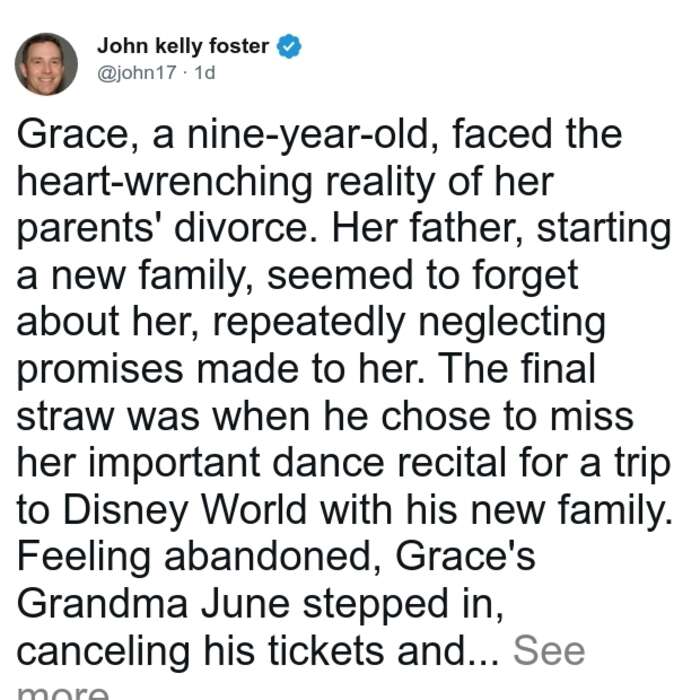Click the 'parents' divorce.' phrase

tap(168, 228)
